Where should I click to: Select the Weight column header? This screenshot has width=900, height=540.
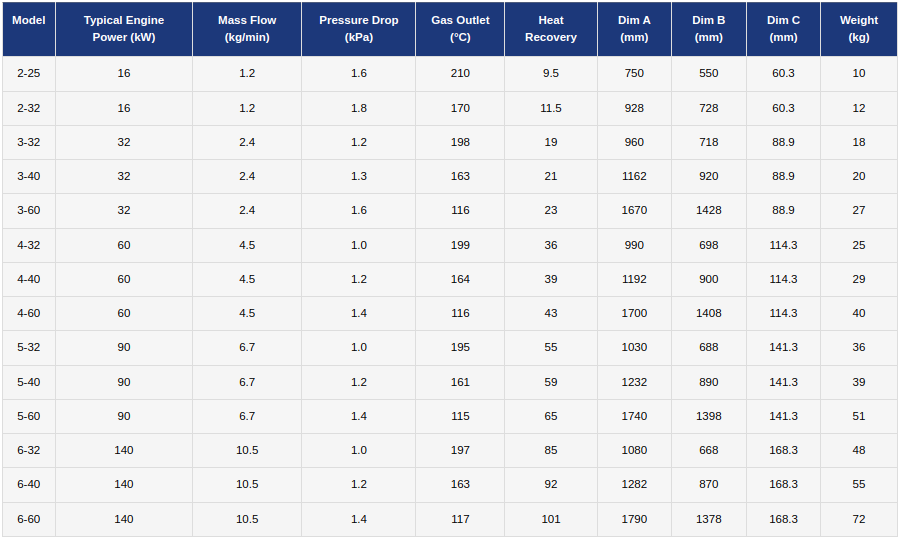[859, 29]
